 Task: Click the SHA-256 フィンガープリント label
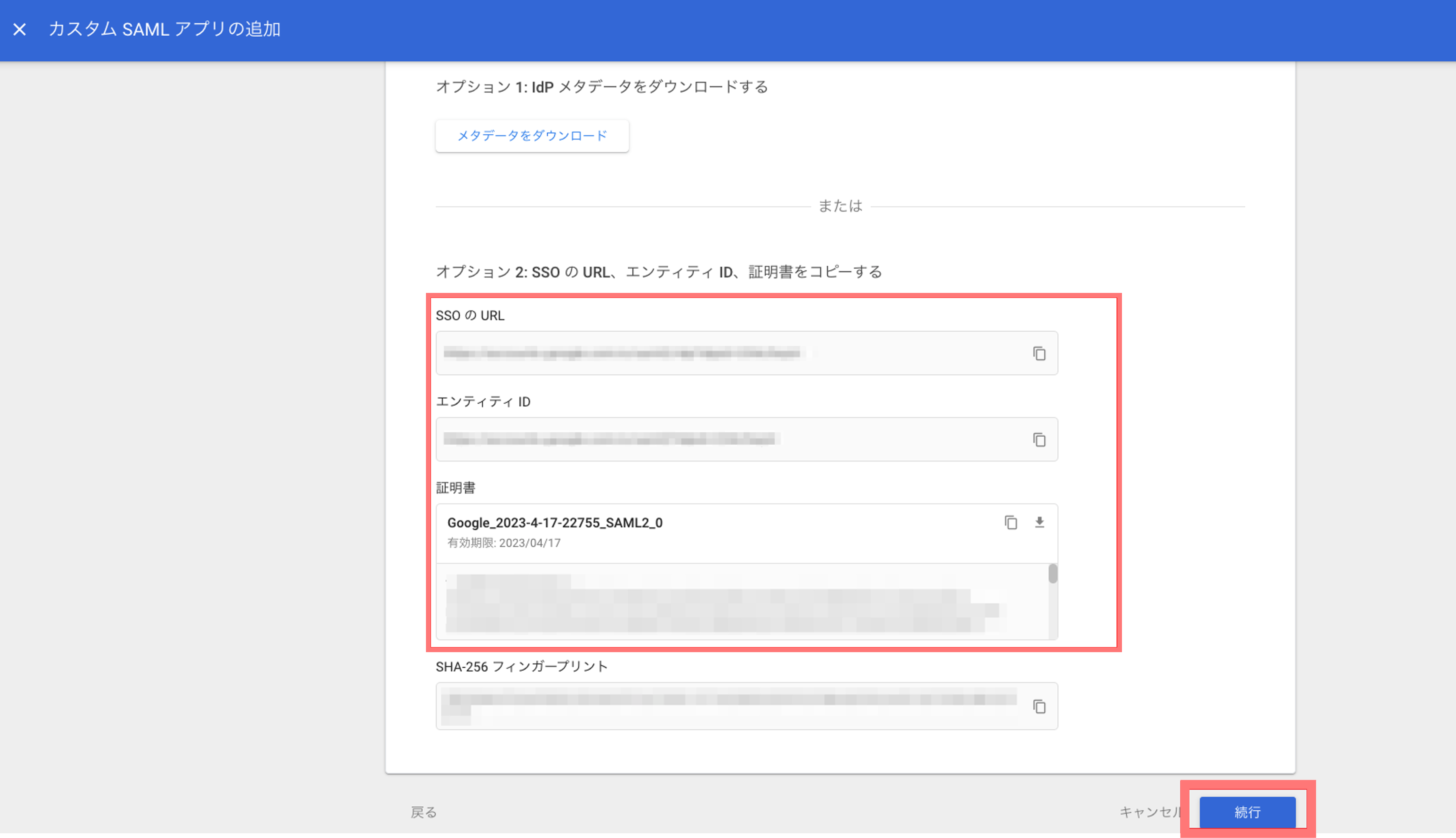click(521, 667)
